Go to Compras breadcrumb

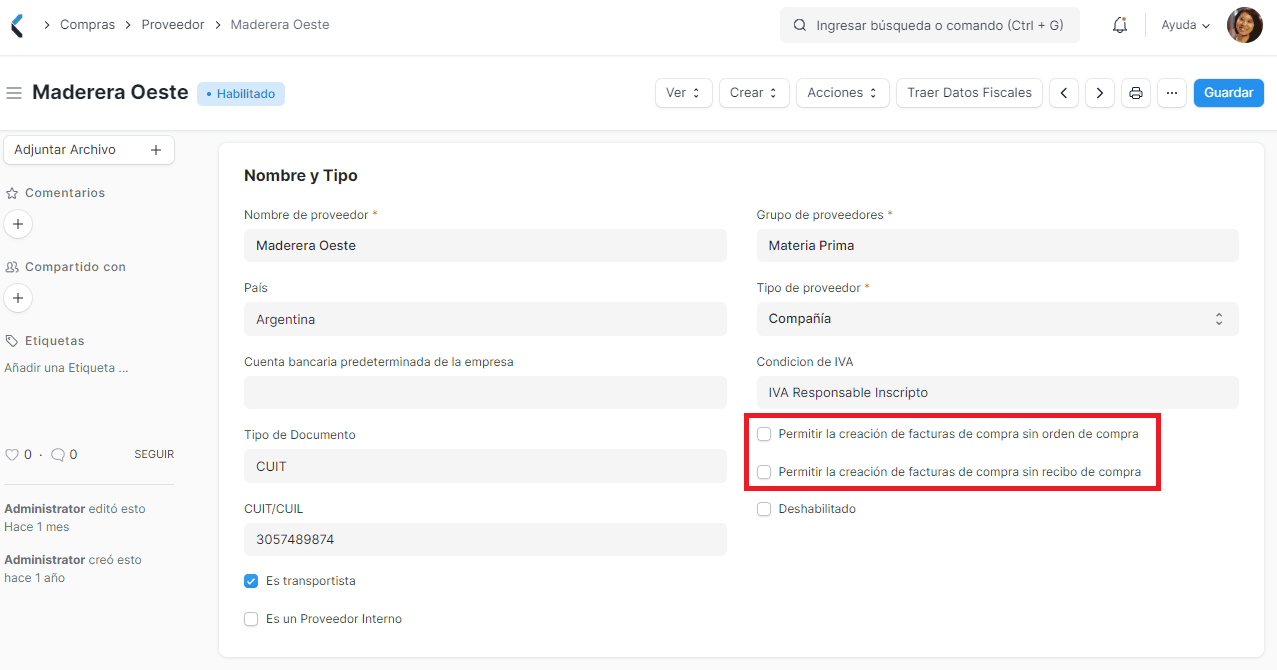click(x=88, y=25)
